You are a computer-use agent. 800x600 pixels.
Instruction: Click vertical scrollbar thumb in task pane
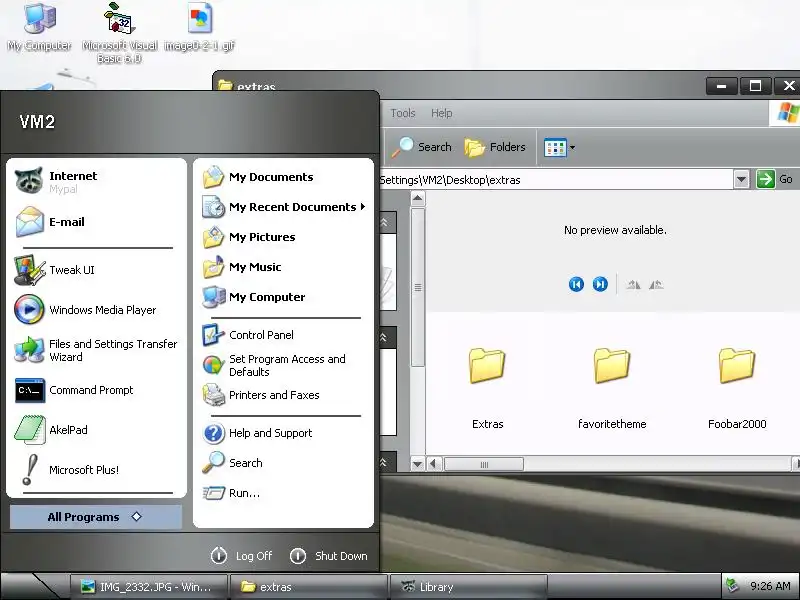point(418,287)
